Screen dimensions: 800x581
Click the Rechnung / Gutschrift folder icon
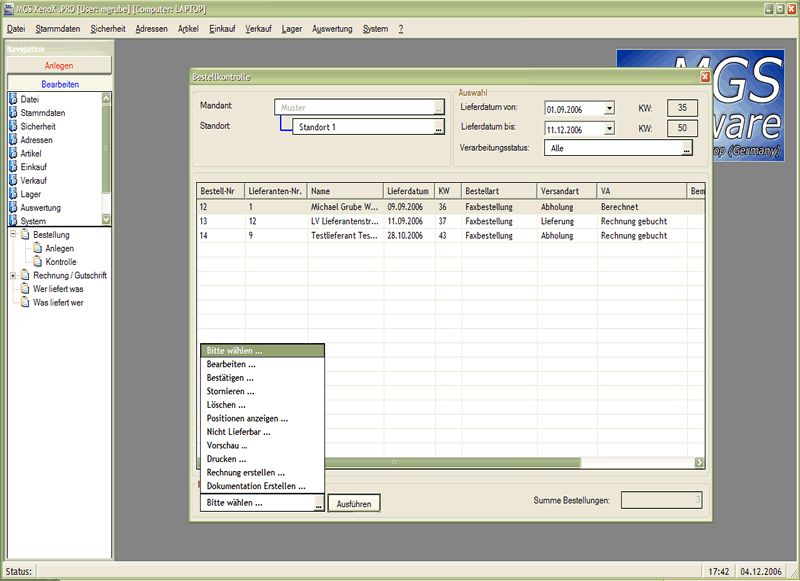tap(25, 275)
